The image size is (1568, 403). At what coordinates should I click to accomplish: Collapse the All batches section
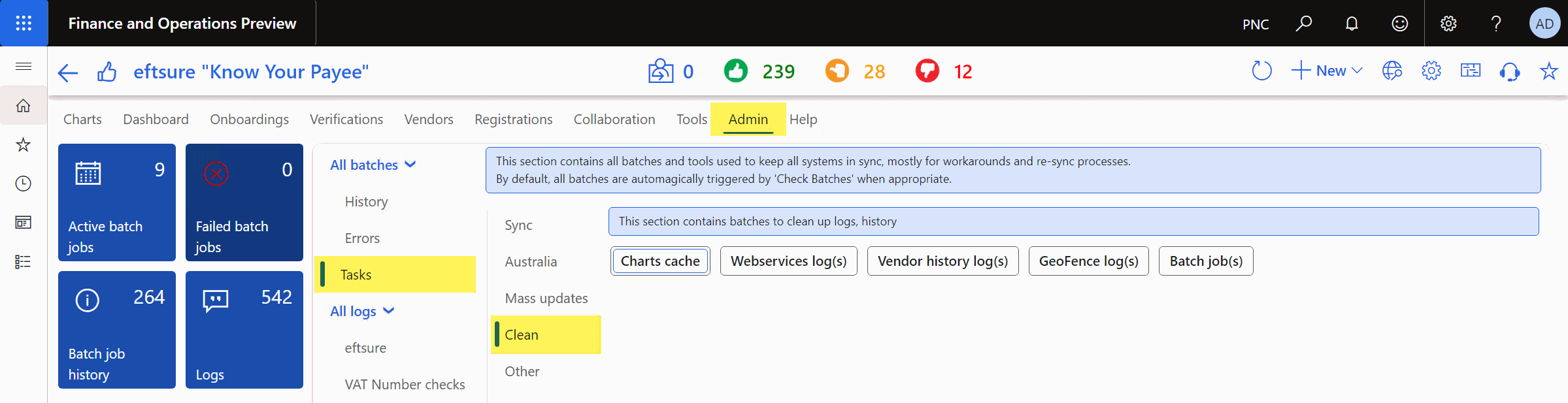click(x=373, y=165)
